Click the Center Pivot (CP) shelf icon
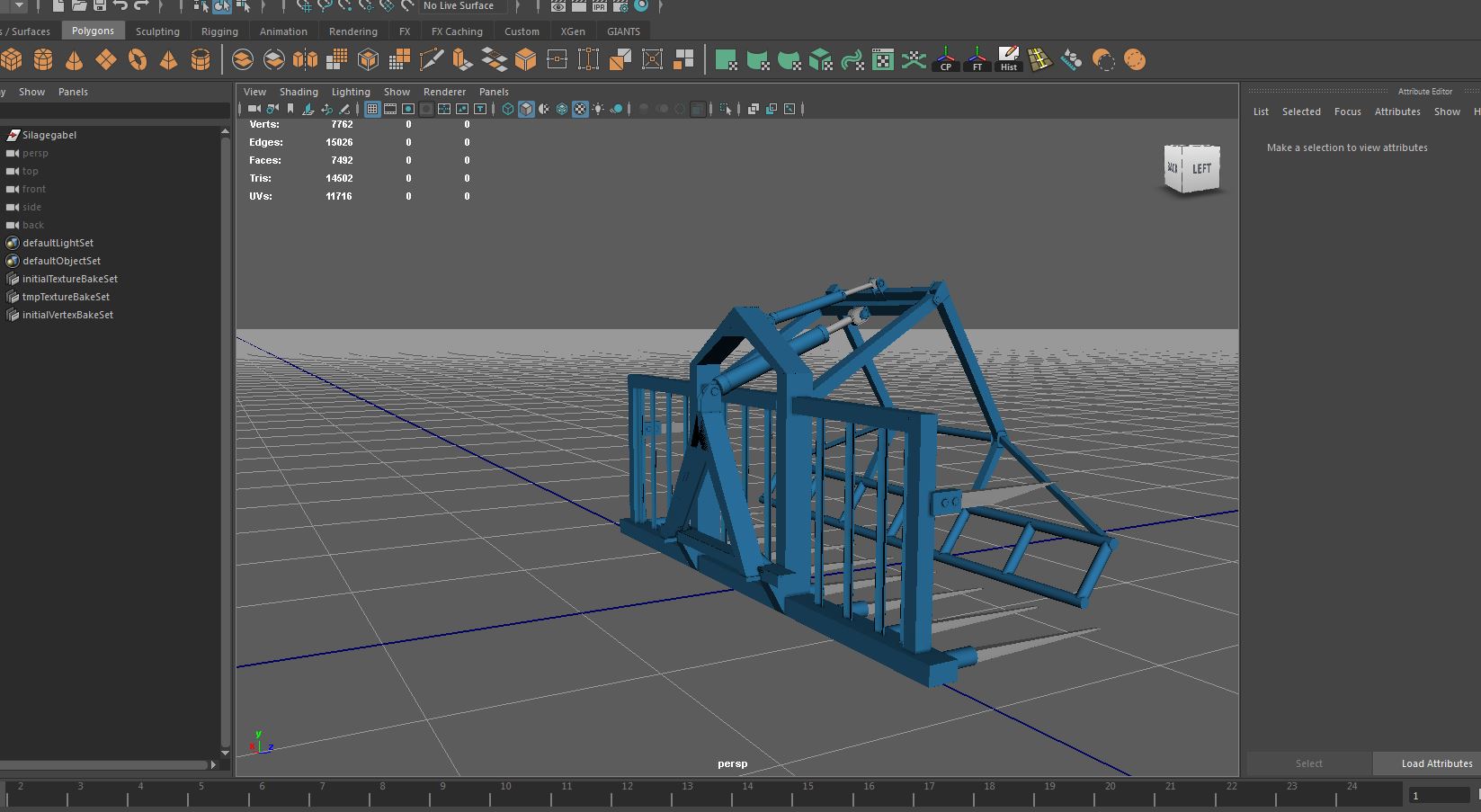The height and width of the screenshot is (812, 1481). (x=945, y=60)
